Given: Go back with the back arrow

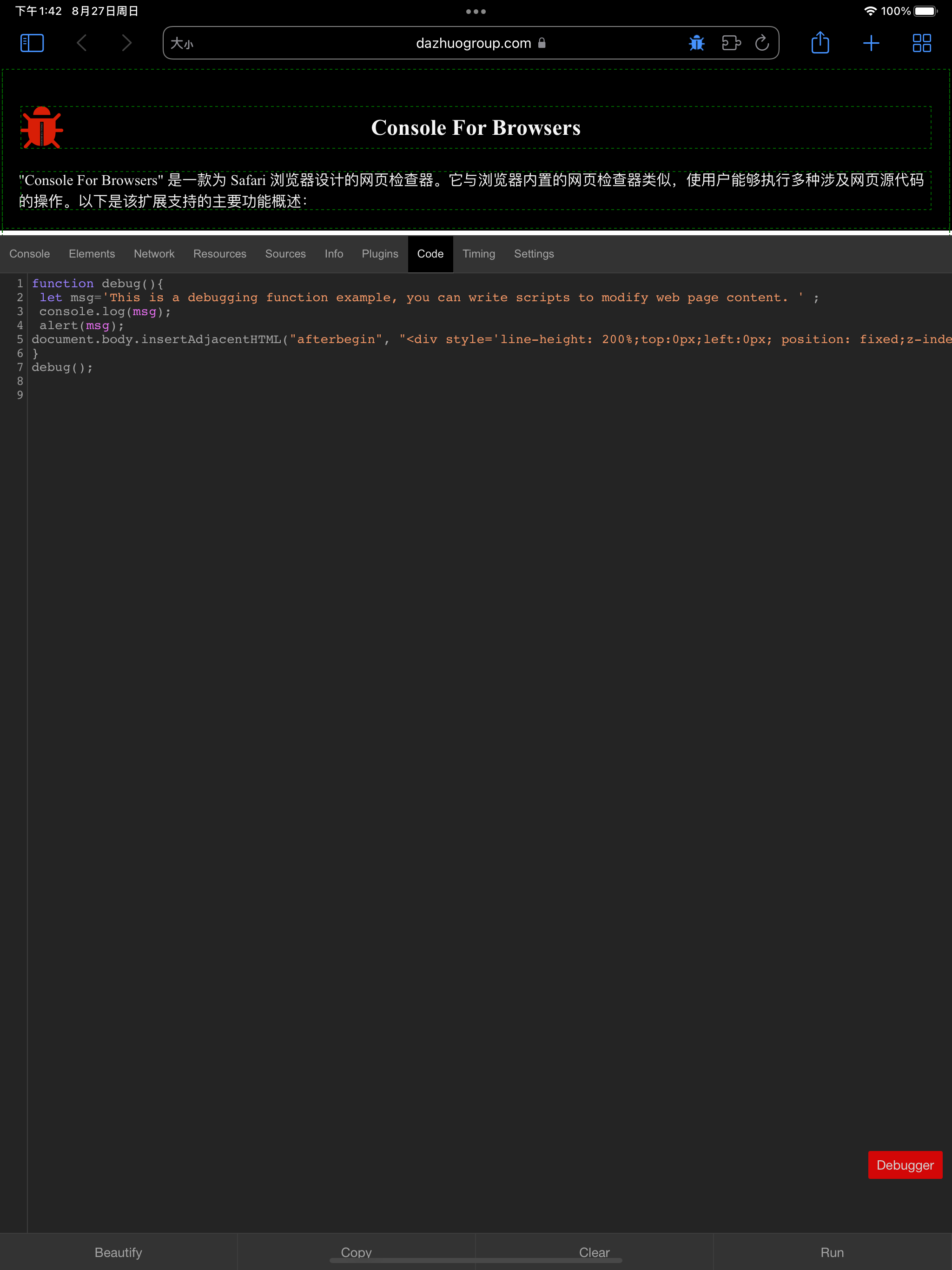Looking at the screenshot, I should 81,43.
